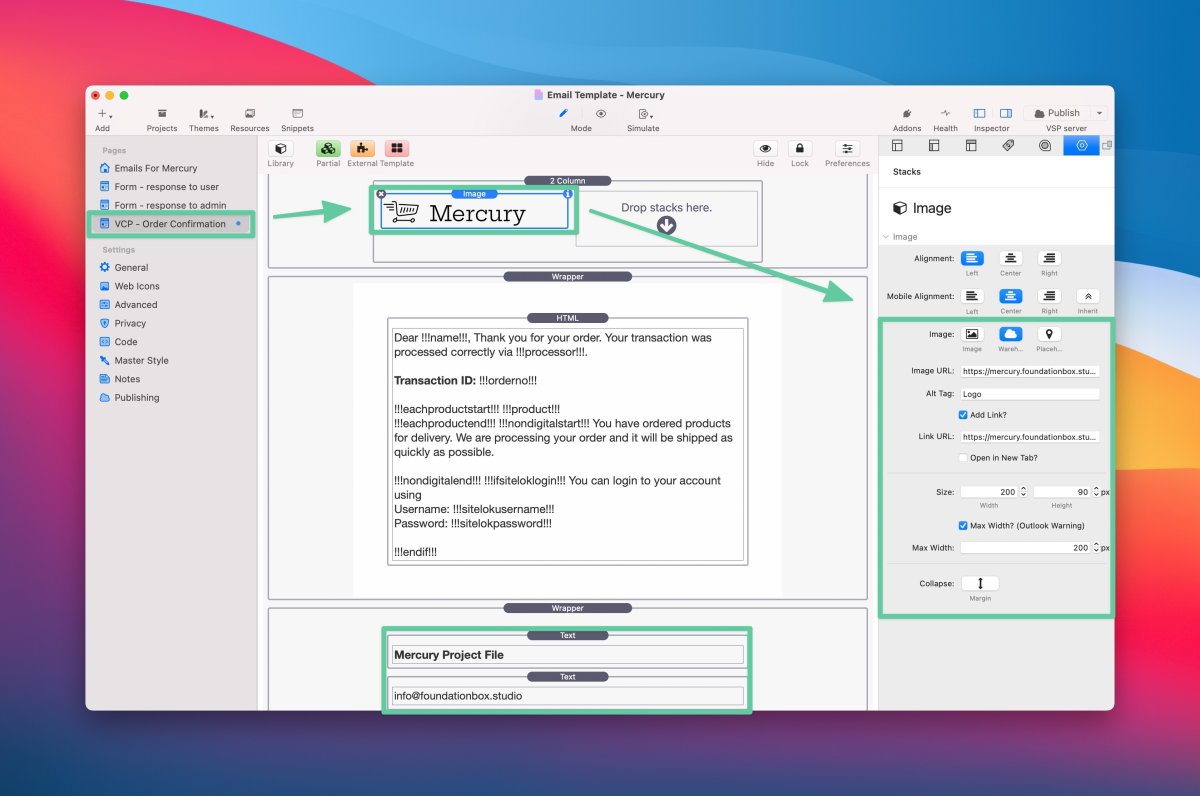Open the Library stacks icon
This screenshot has height=796, width=1200.
[x=280, y=149]
